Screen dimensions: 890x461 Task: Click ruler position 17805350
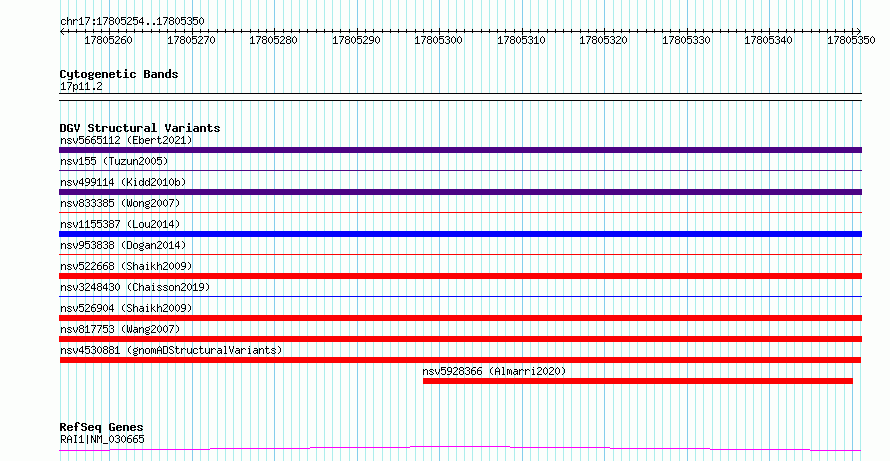[851, 40]
